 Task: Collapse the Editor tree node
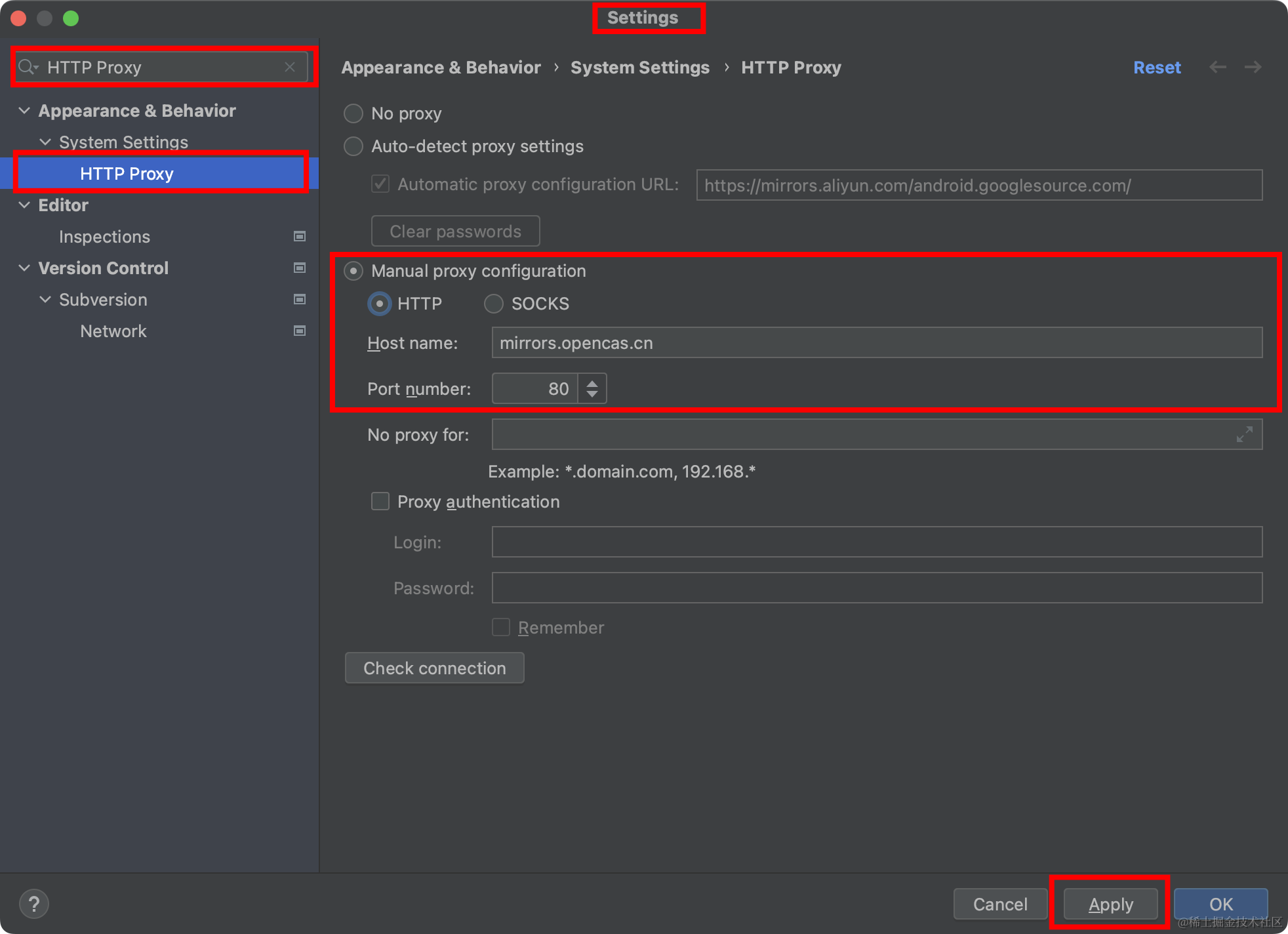(x=24, y=205)
